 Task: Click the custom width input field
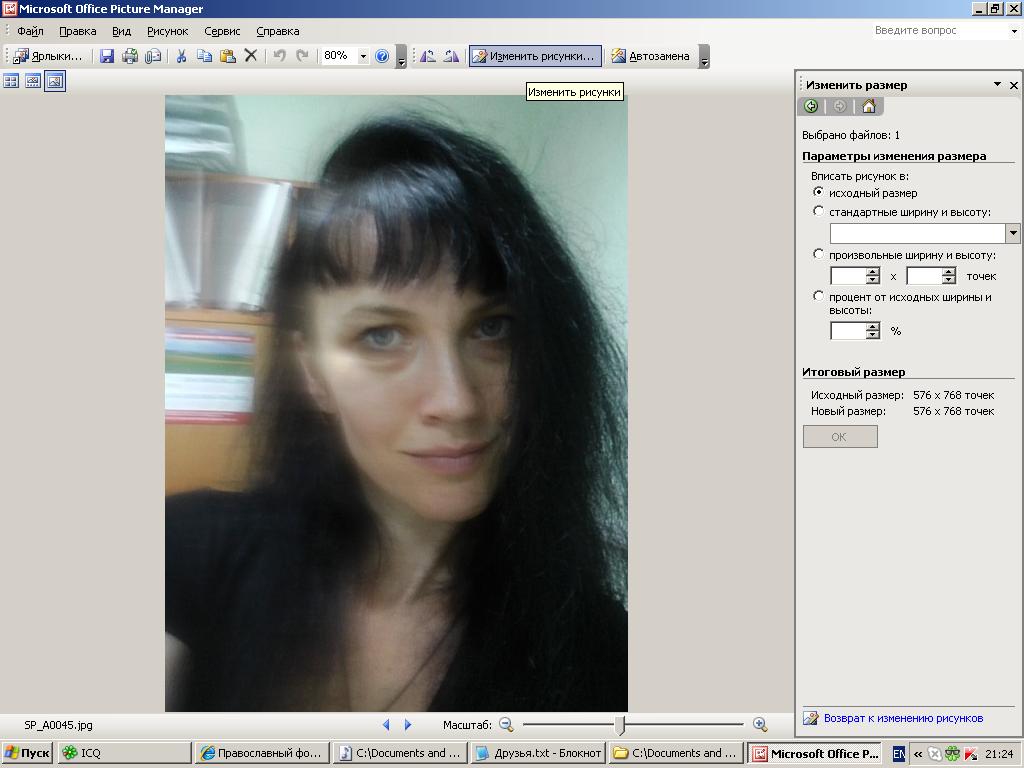pyautogui.click(x=848, y=276)
